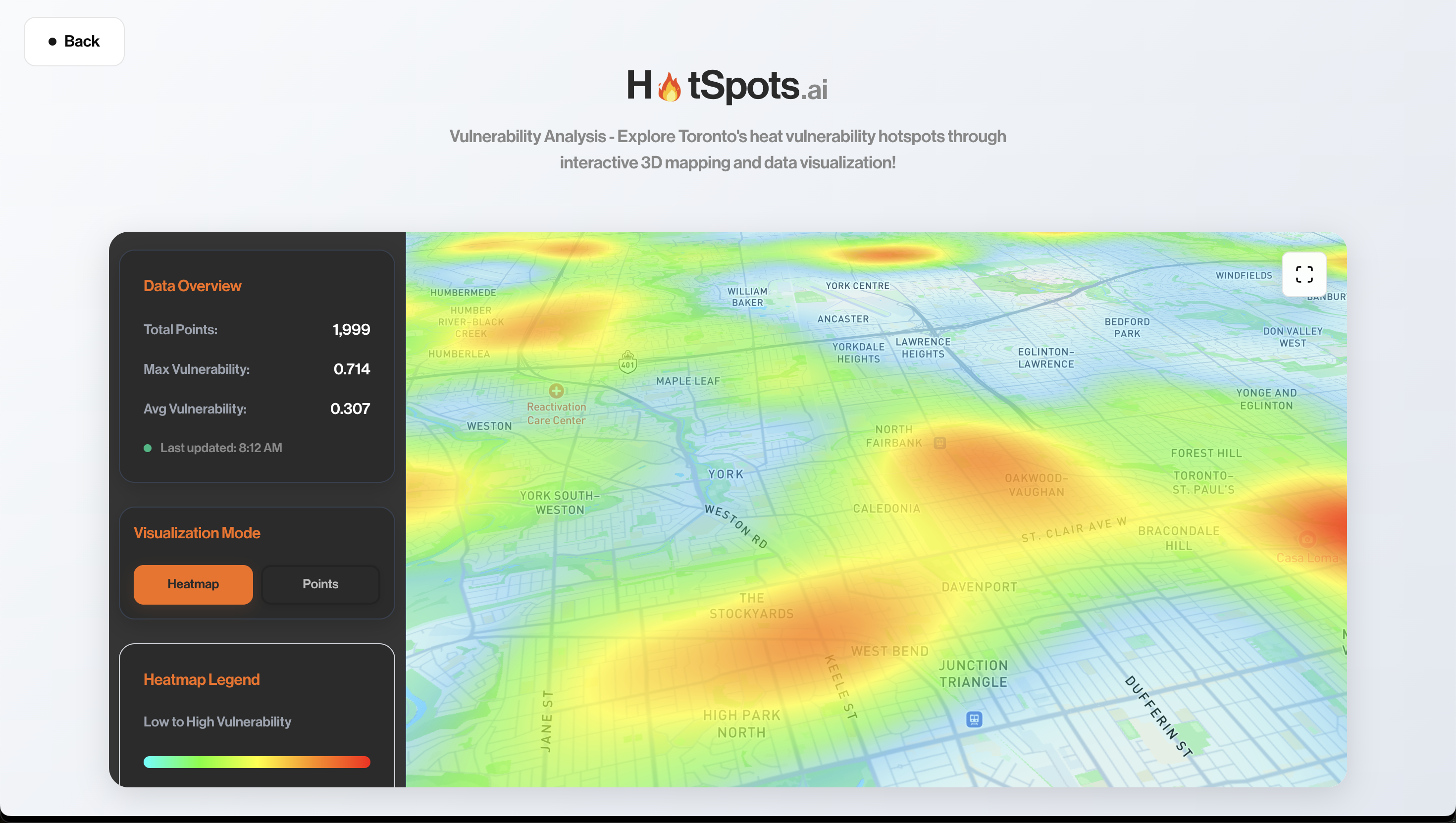The image size is (1456, 823).
Task: Switch visualization mode to Points
Action: [320, 584]
